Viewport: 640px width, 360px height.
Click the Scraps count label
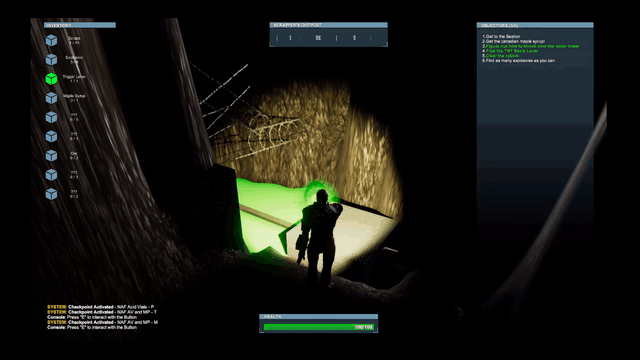point(74,40)
